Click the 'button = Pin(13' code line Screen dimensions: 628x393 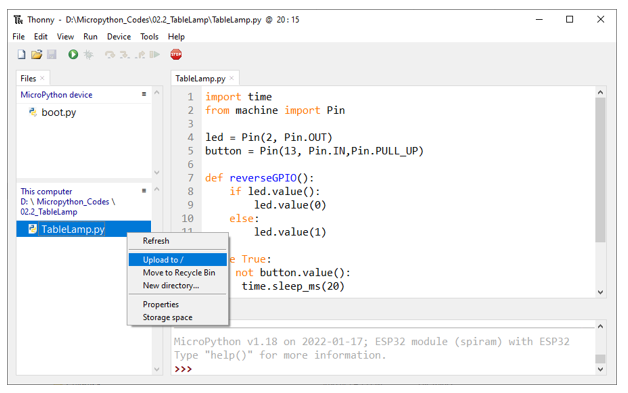(x=314, y=151)
